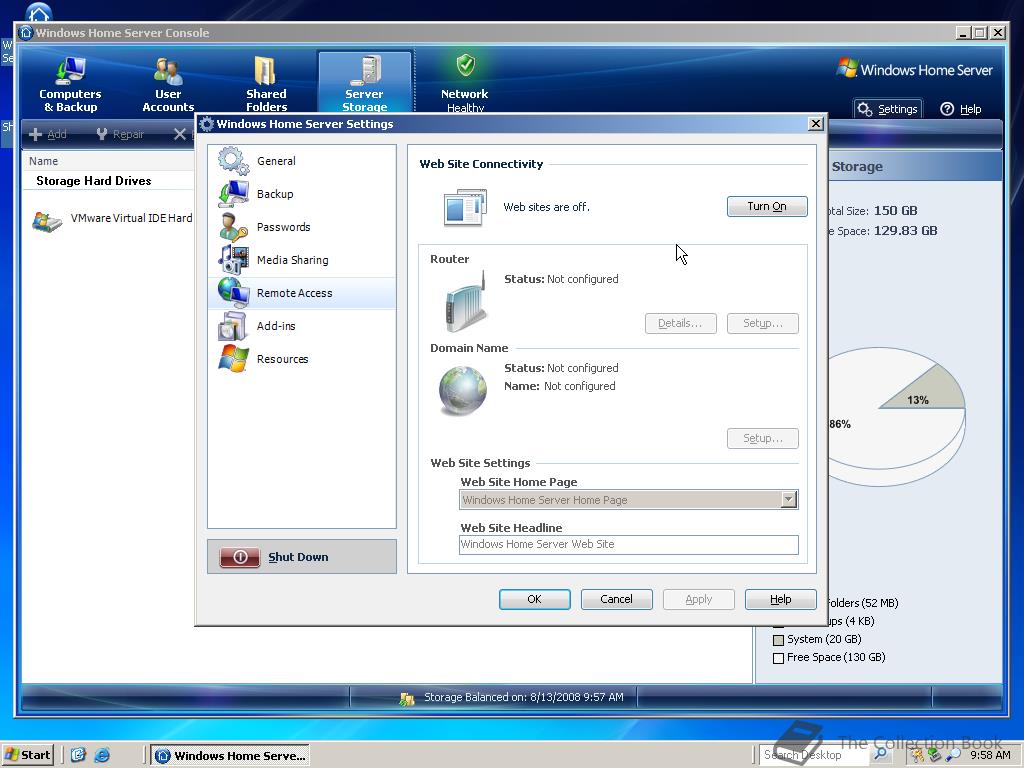Open Help in the settings dialog

(780, 599)
